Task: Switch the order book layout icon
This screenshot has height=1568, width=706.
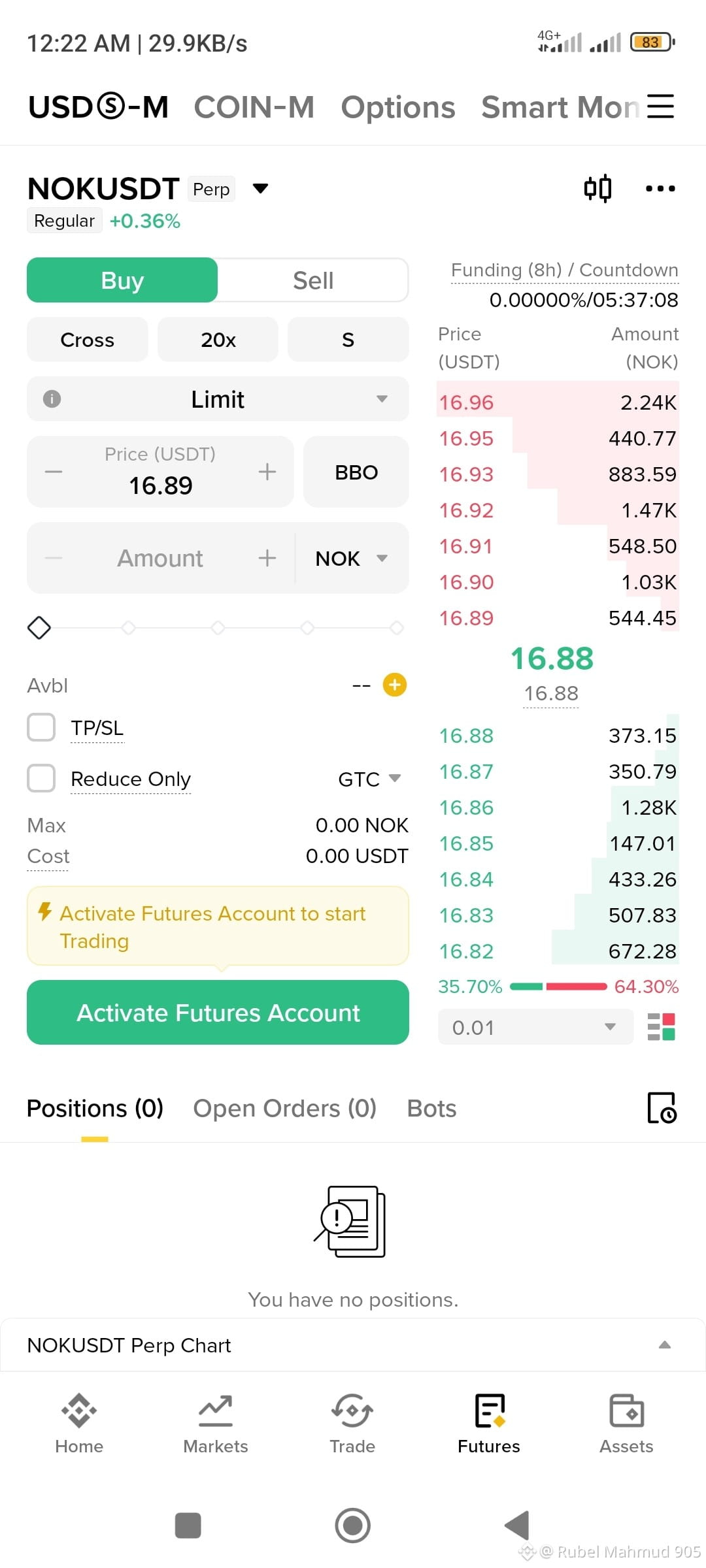Action: (661, 1026)
